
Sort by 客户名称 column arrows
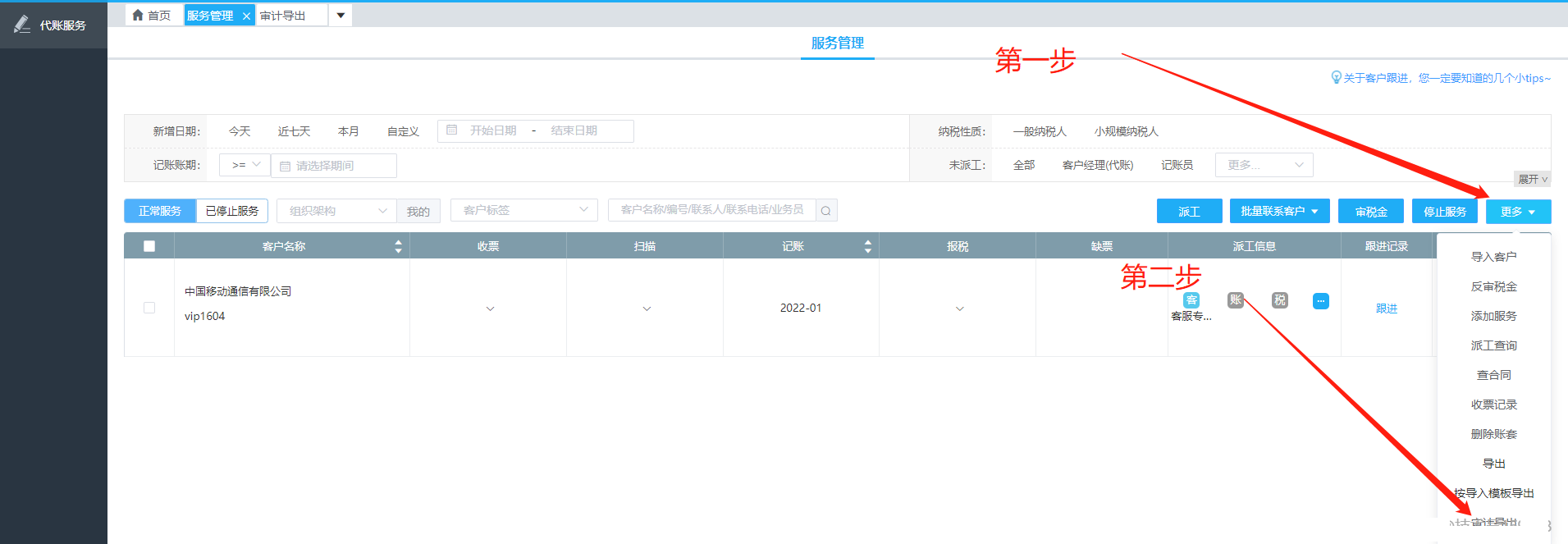pos(398,246)
